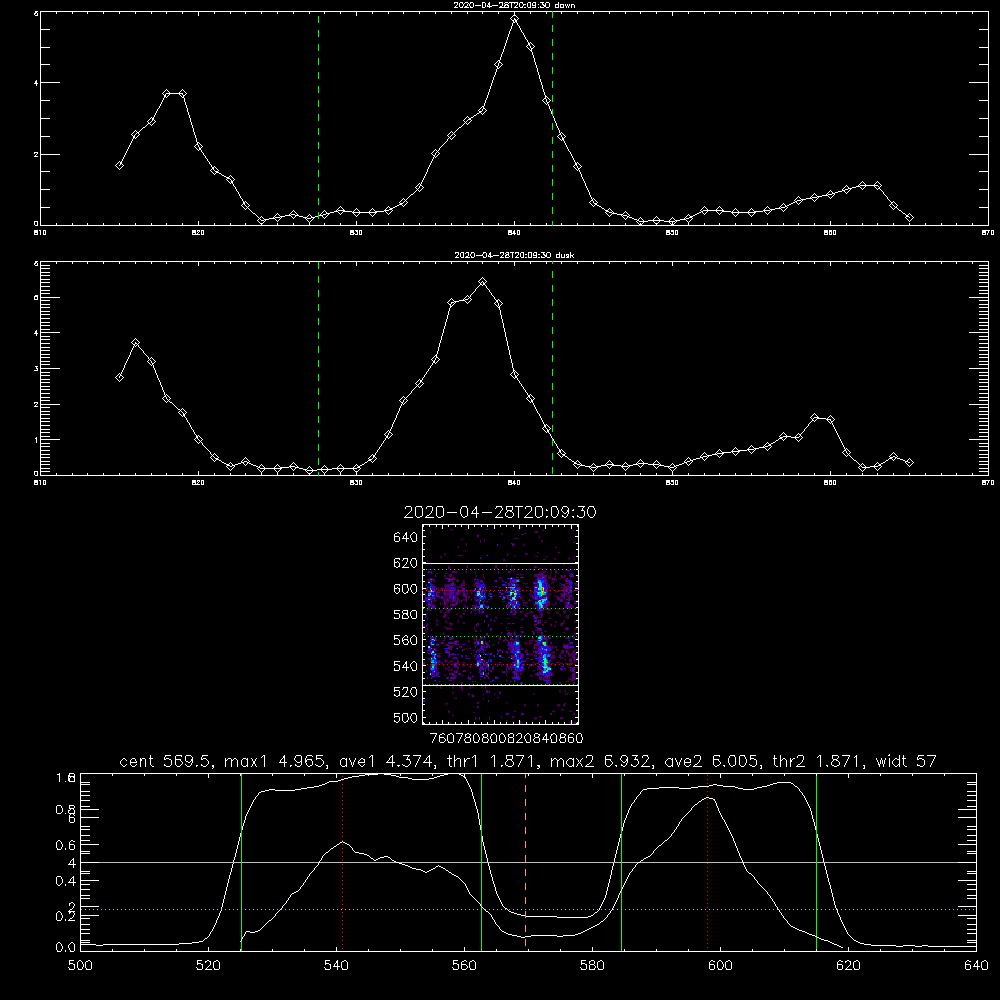Select the y-axis label '0.4' of the profile plot
Image resolution: width=1000 pixels, height=1000 pixels.
pyautogui.click(x=66, y=881)
